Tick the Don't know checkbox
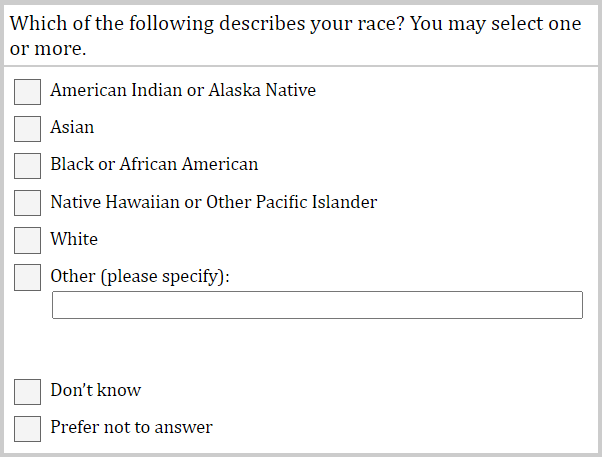Image resolution: width=602 pixels, height=457 pixels. 28,391
